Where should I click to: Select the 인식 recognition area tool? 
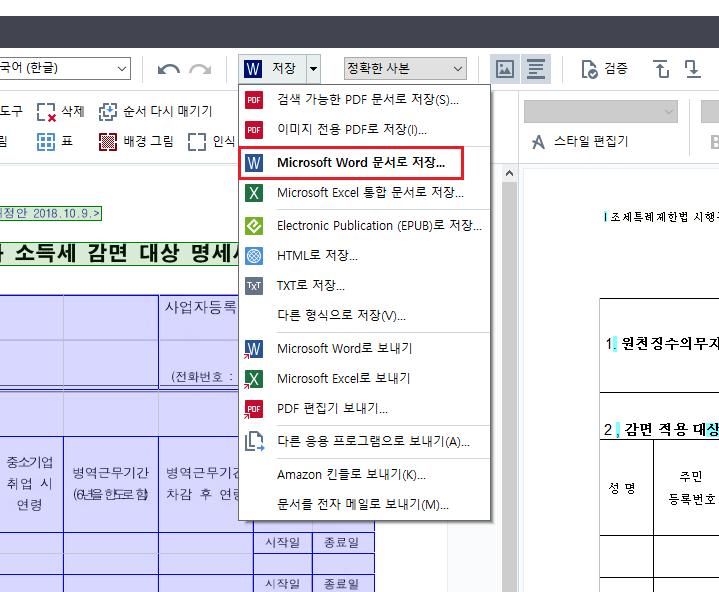point(212,141)
